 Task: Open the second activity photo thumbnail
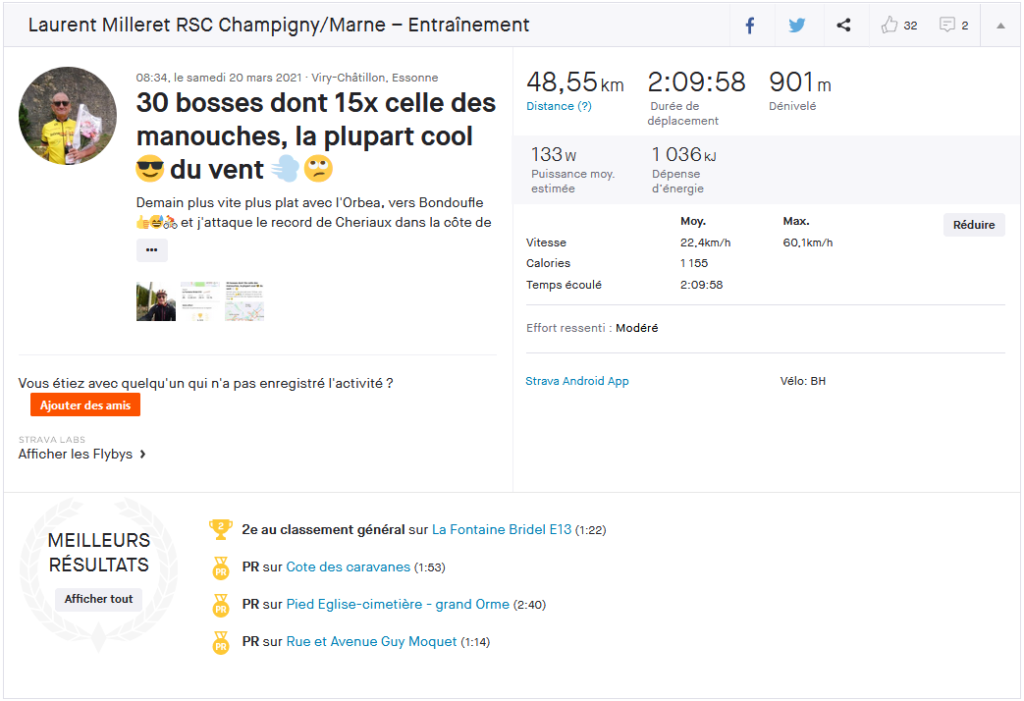pos(200,301)
